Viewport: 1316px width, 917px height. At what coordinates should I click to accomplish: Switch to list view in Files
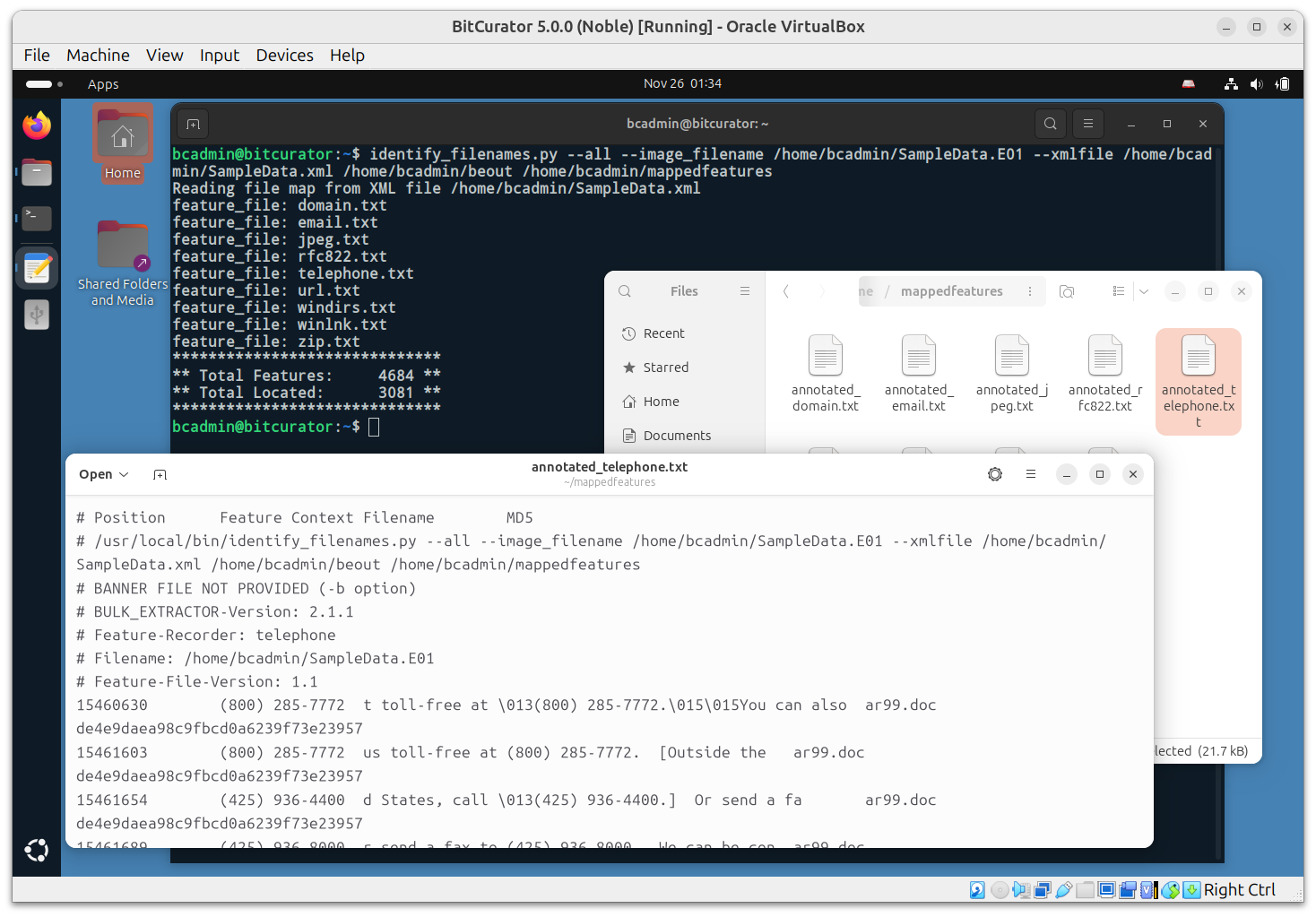1119,291
